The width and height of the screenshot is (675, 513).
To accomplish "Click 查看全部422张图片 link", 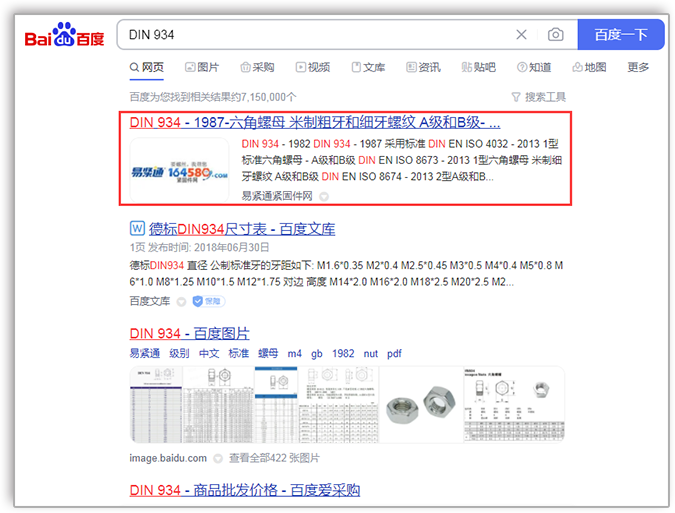I will [x=274, y=458].
